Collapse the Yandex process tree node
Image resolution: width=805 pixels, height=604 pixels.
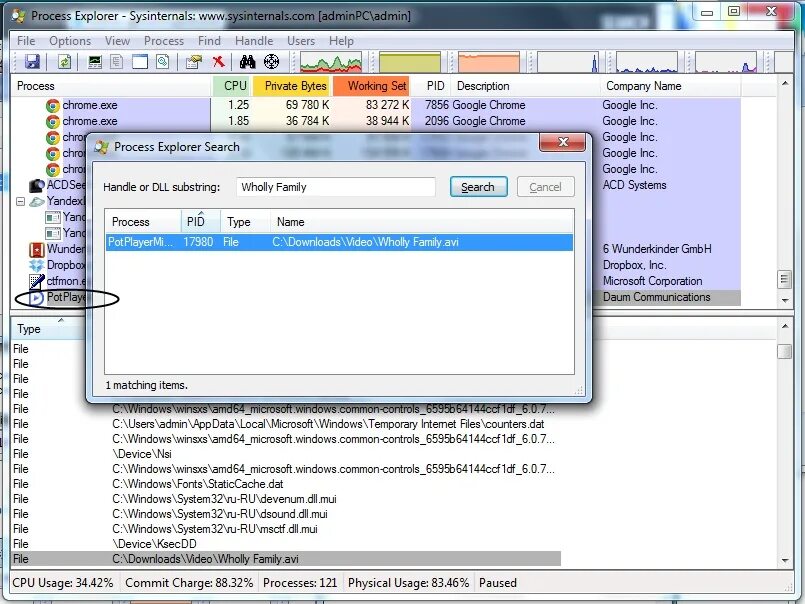tap(21, 201)
